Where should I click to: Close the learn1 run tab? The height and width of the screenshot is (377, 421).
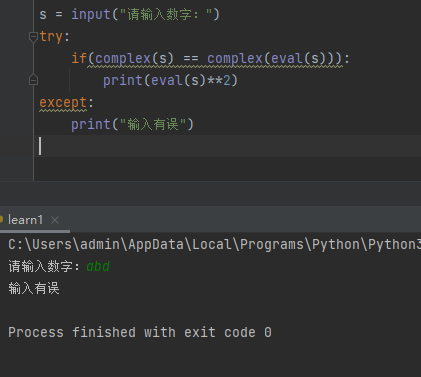point(55,220)
